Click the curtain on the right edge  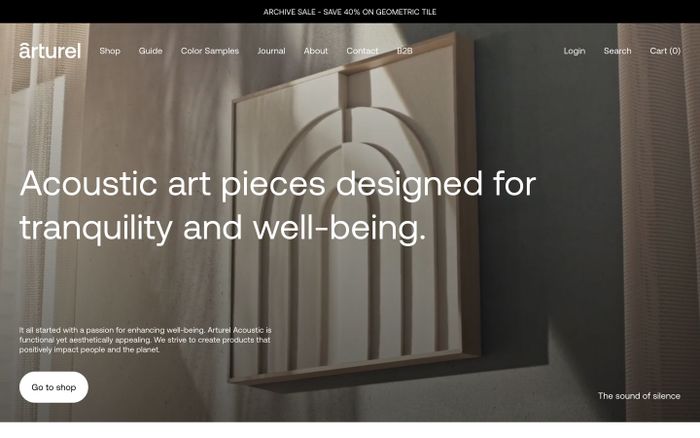click(x=660, y=200)
